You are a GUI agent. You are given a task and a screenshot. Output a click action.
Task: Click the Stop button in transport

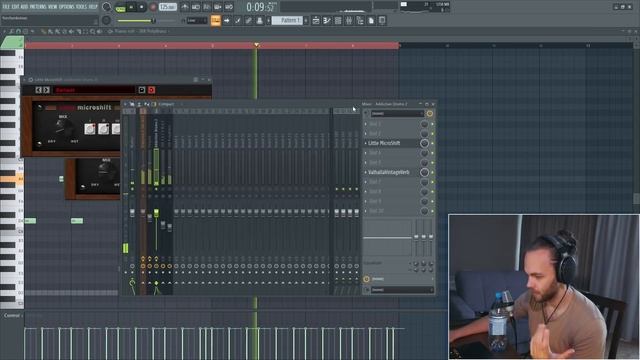[142, 7]
